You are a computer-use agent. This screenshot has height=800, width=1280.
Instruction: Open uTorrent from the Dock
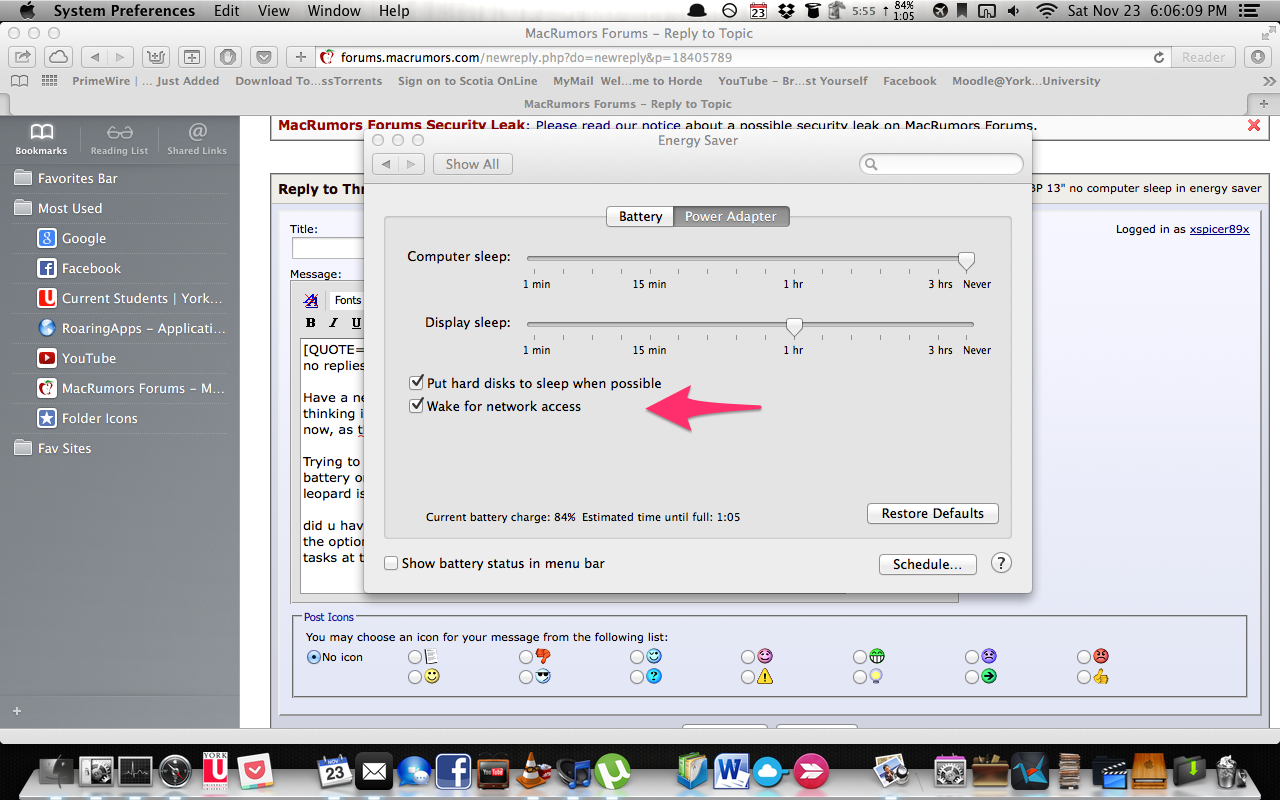(611, 772)
